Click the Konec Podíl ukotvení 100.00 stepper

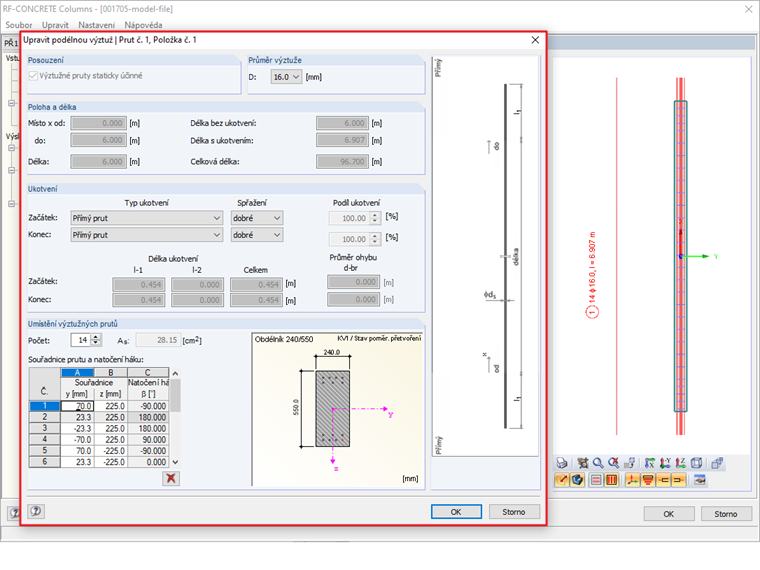(x=375, y=239)
